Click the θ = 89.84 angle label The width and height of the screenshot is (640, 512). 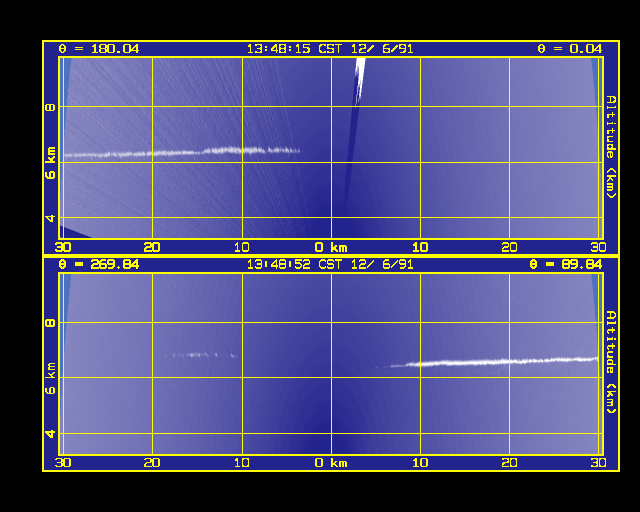point(565,265)
